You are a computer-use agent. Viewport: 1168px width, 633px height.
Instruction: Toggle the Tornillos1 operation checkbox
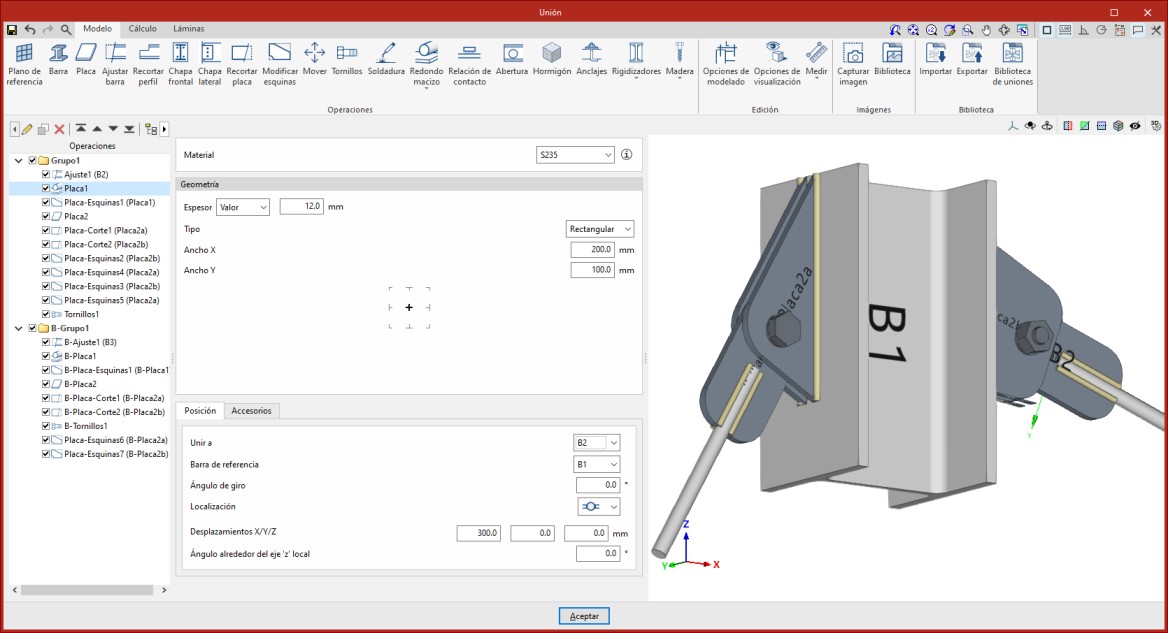point(46,314)
